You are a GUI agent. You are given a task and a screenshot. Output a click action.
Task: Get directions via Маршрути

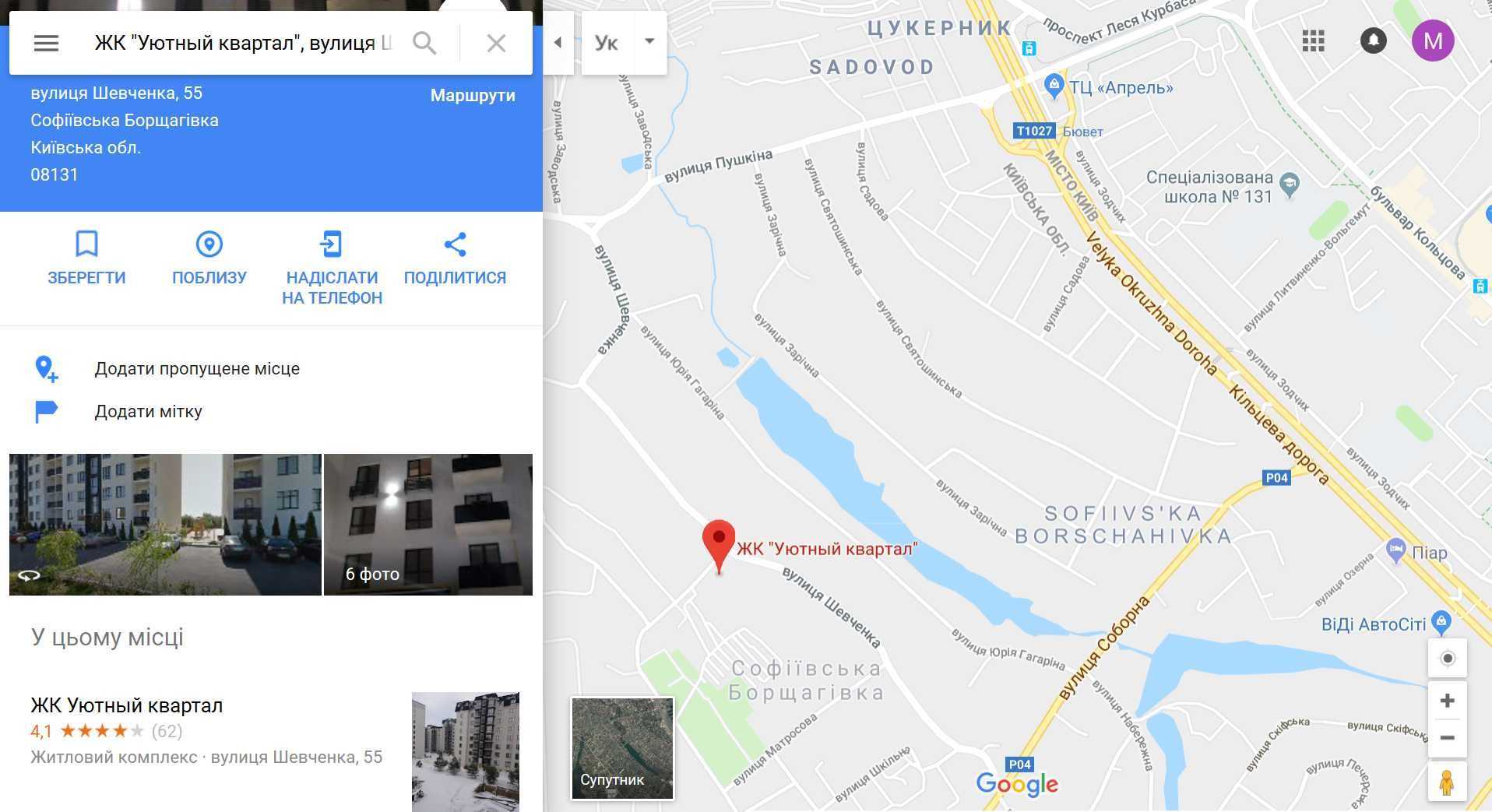[x=473, y=96]
